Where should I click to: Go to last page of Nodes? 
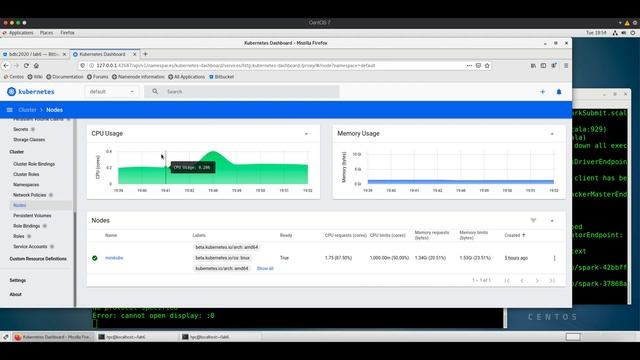552,280
